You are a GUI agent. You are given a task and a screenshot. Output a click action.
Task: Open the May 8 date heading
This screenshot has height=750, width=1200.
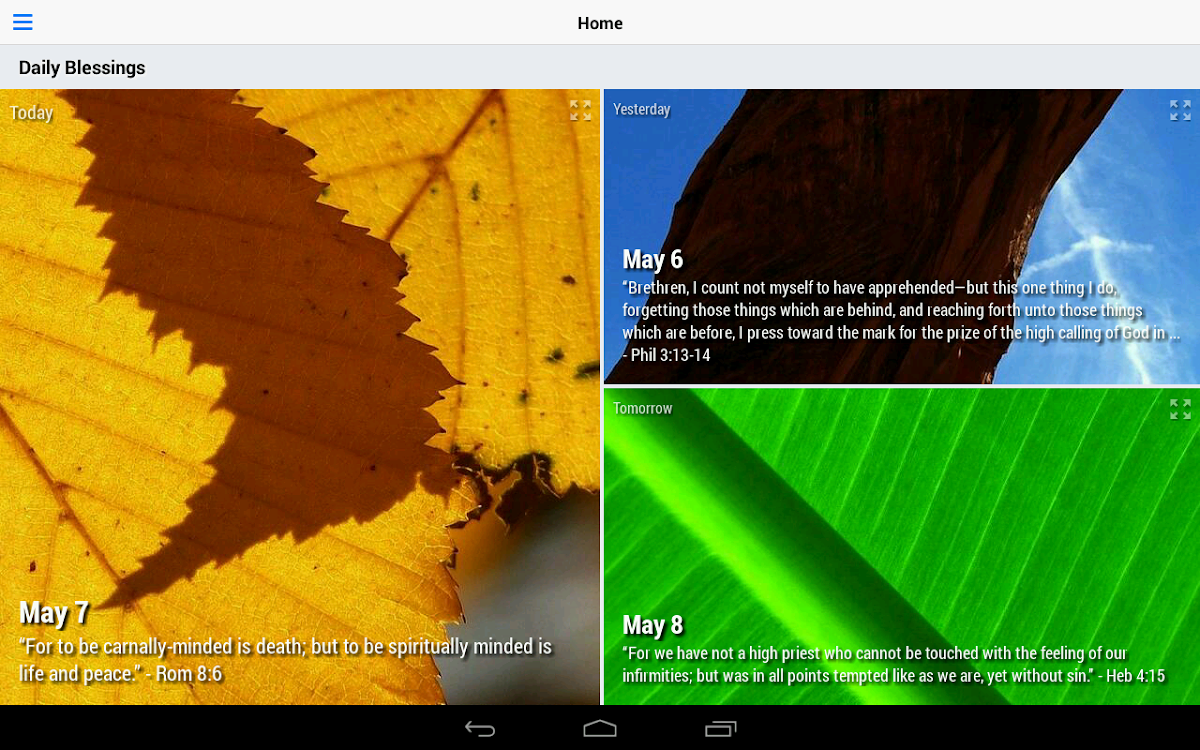pos(652,625)
